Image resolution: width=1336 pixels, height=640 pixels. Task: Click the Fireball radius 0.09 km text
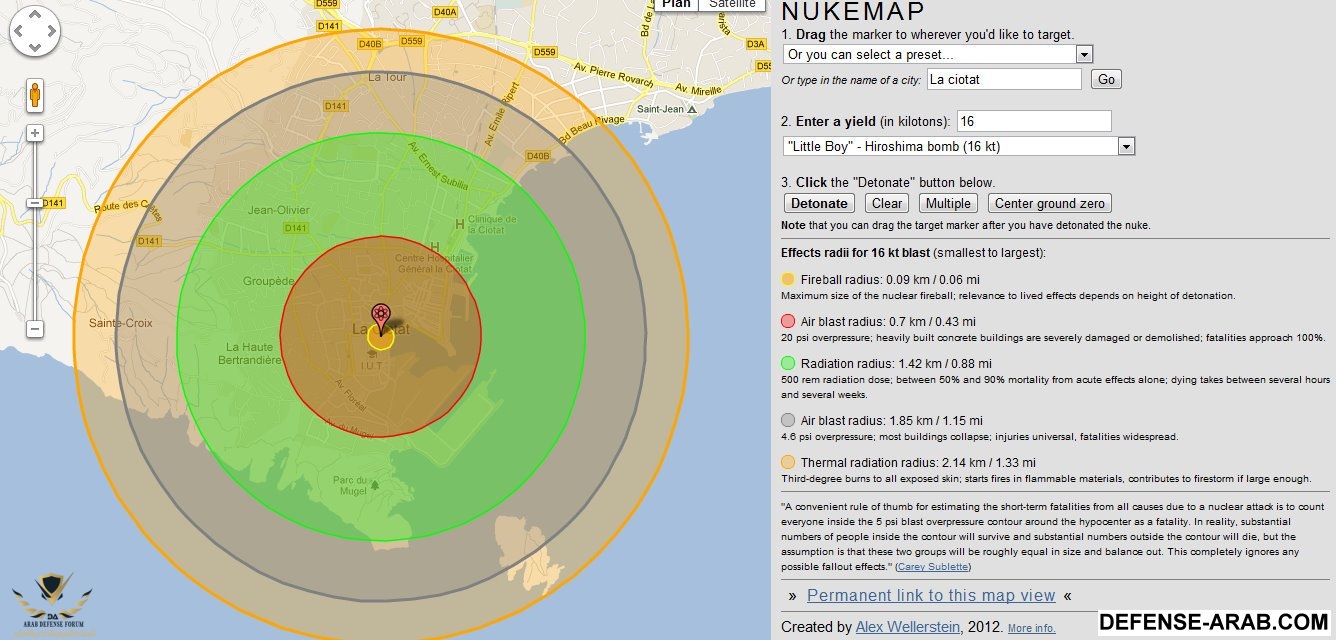pyautogui.click(x=890, y=279)
